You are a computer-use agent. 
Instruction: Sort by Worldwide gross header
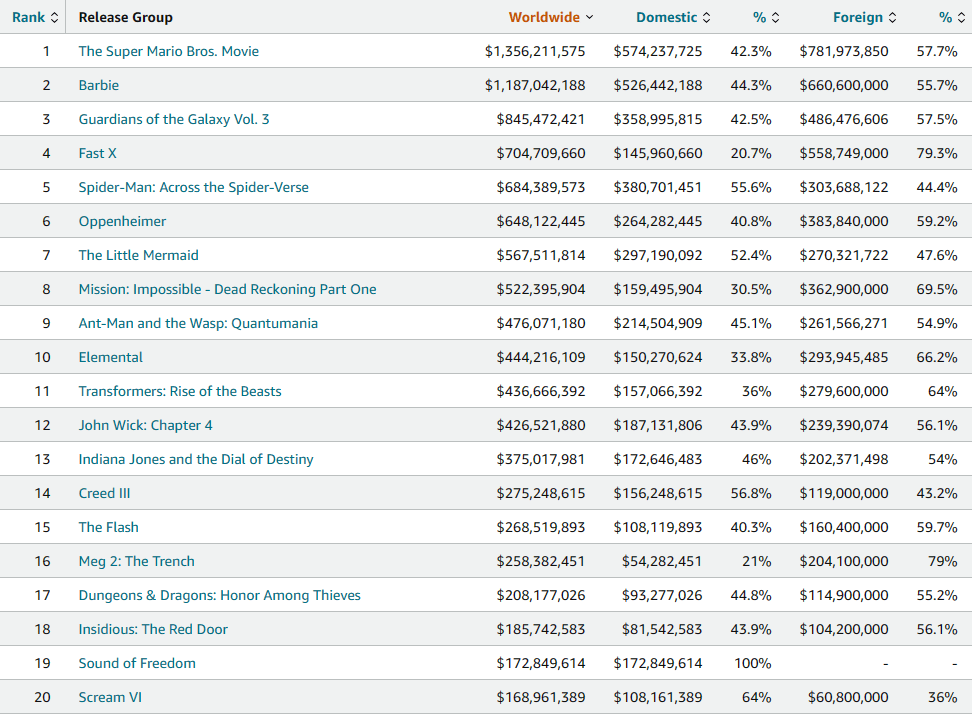click(549, 17)
